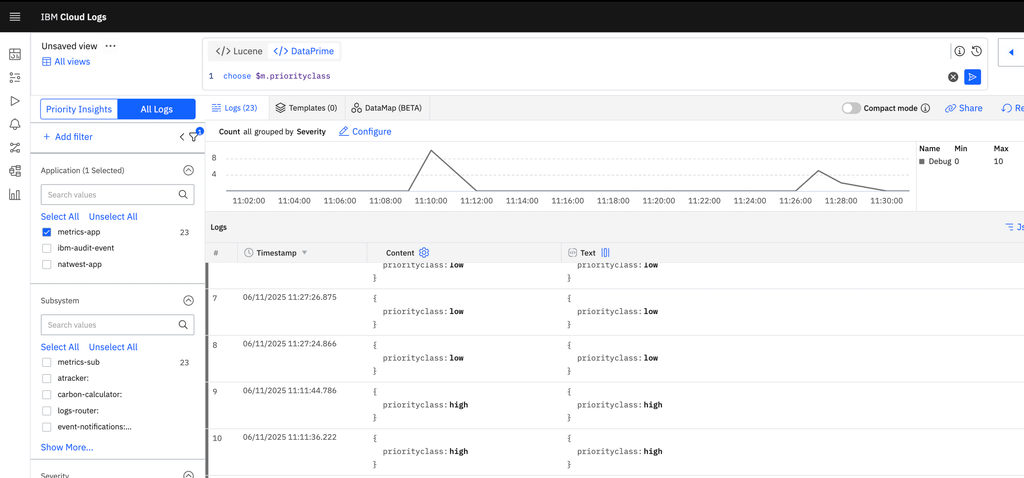Uncheck metrics-app application
Viewport: 1024px width, 478px height.
(46, 232)
